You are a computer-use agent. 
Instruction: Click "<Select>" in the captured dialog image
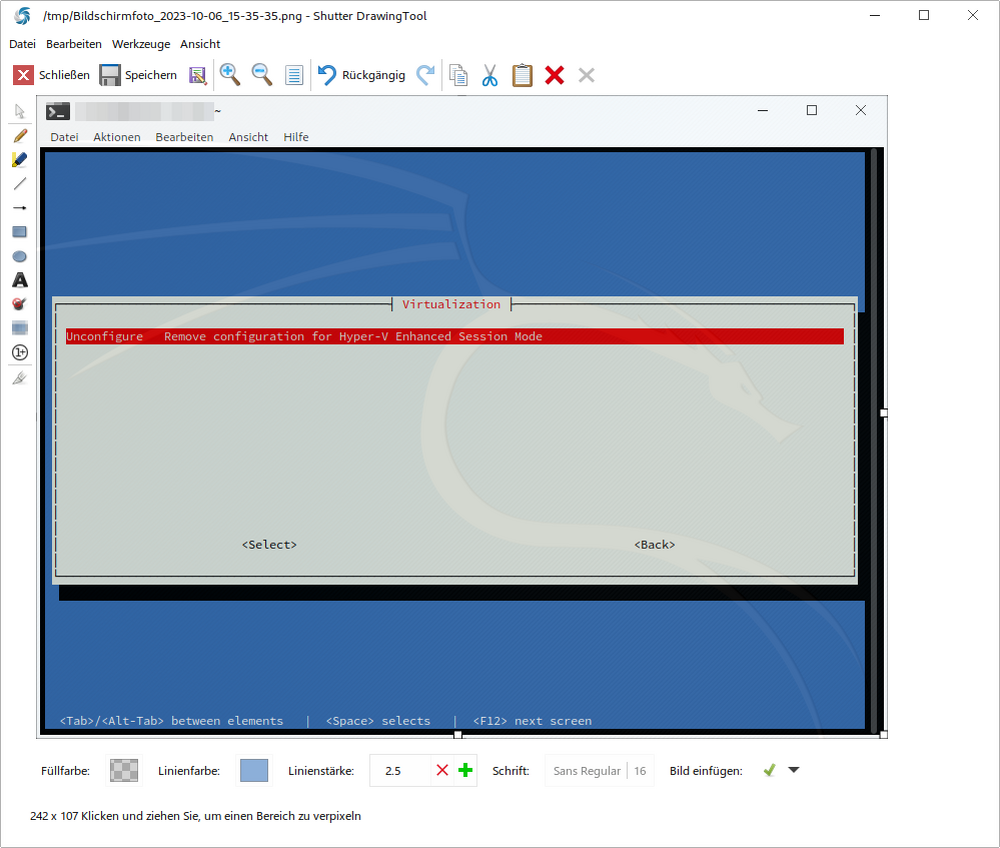pyautogui.click(x=269, y=545)
